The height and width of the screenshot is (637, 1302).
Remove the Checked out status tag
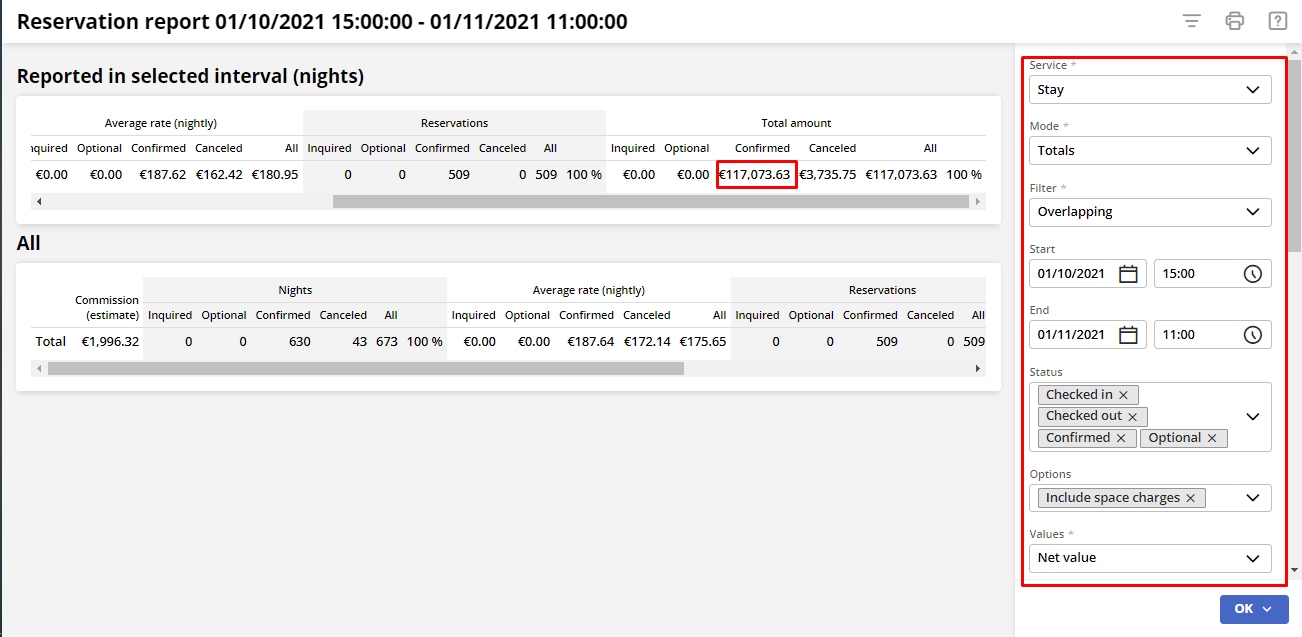[1133, 416]
